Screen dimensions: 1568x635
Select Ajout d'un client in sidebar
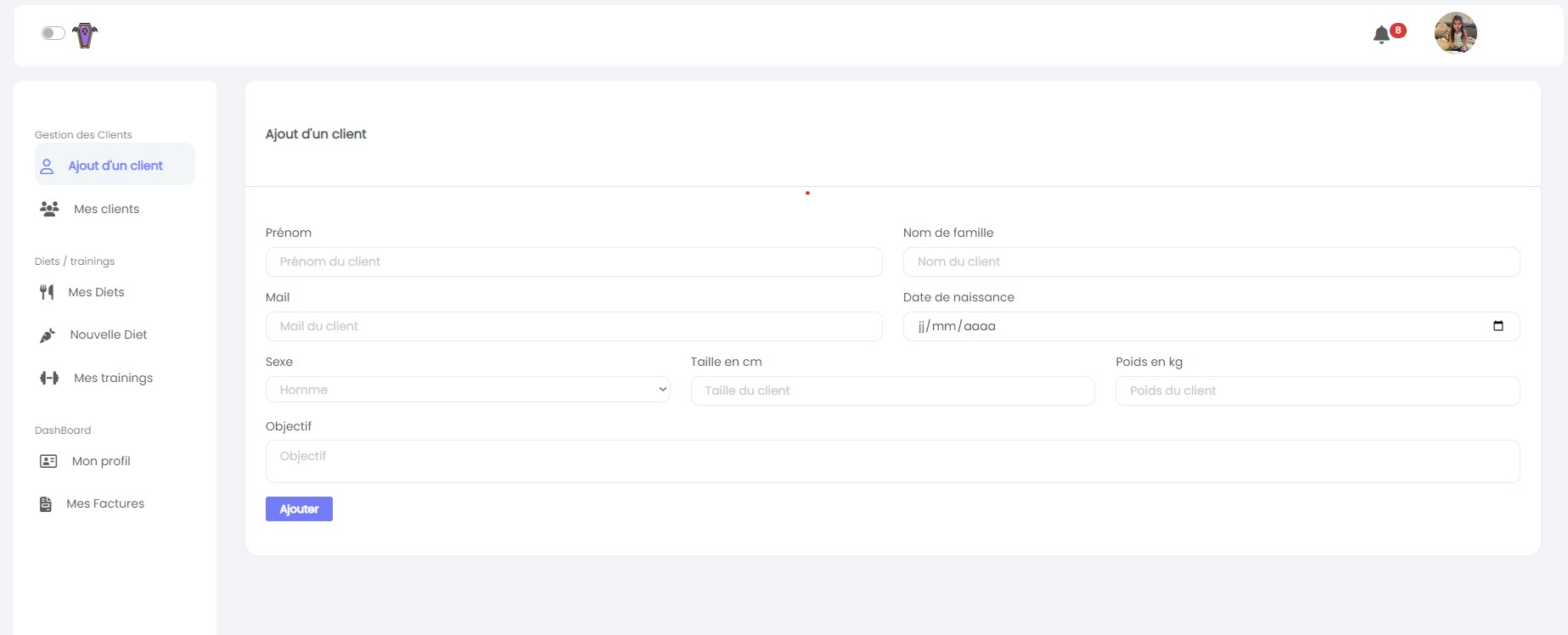[115, 166]
